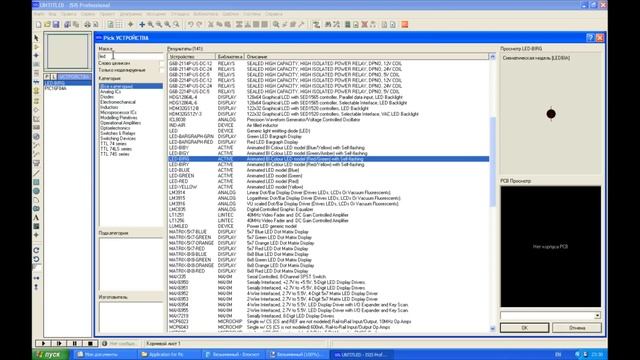The height and width of the screenshot is (360, 640).
Task: Open the Справка menu
Action: 273,14
